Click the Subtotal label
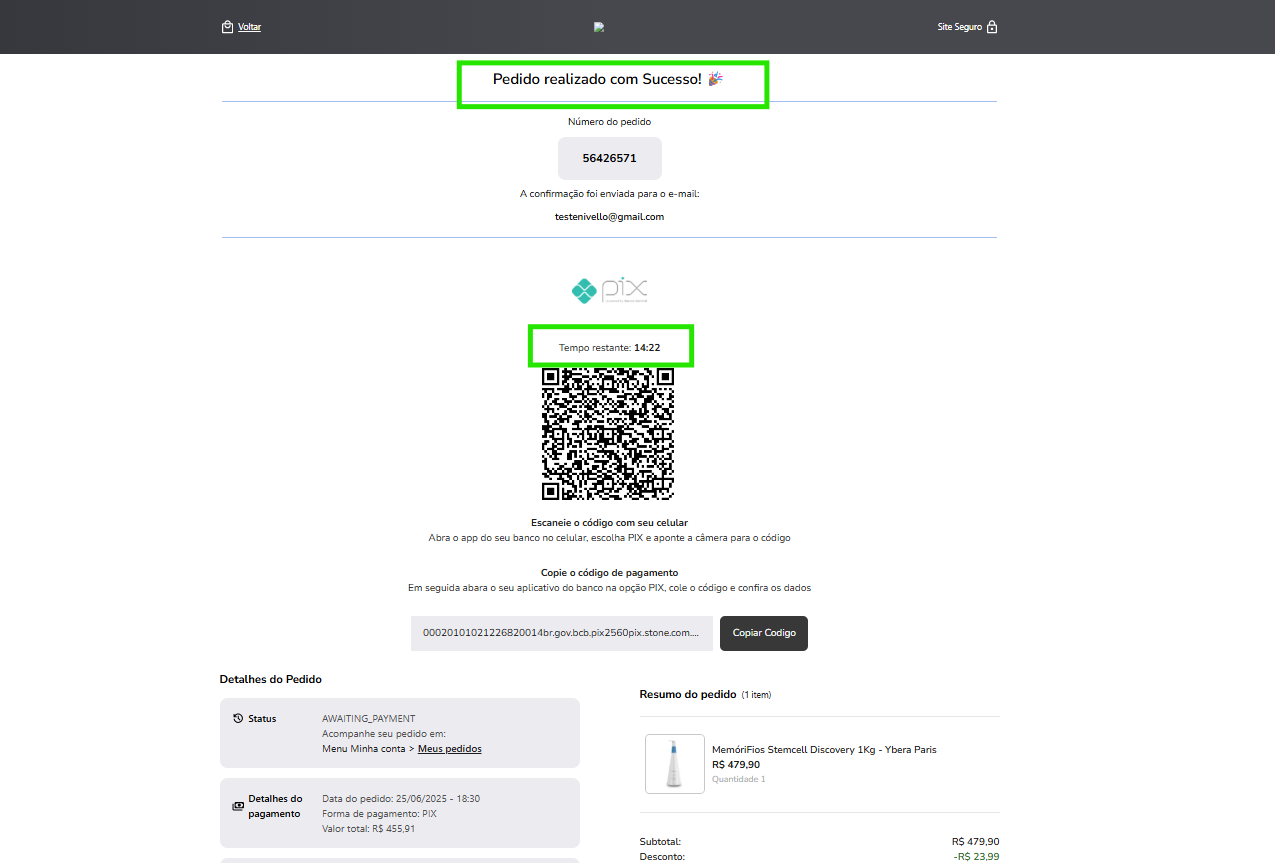The width and height of the screenshot is (1275, 863). pyautogui.click(x=660, y=841)
